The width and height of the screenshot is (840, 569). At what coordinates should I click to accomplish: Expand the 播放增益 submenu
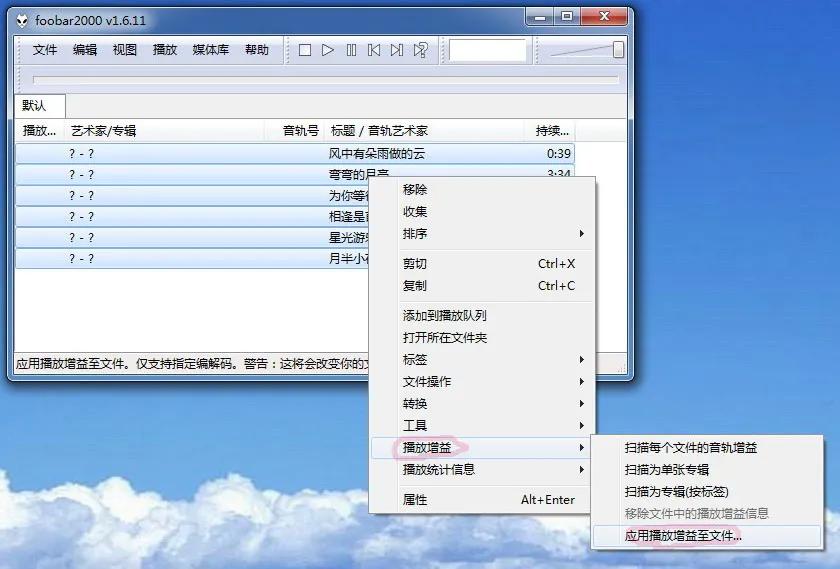tap(482, 447)
